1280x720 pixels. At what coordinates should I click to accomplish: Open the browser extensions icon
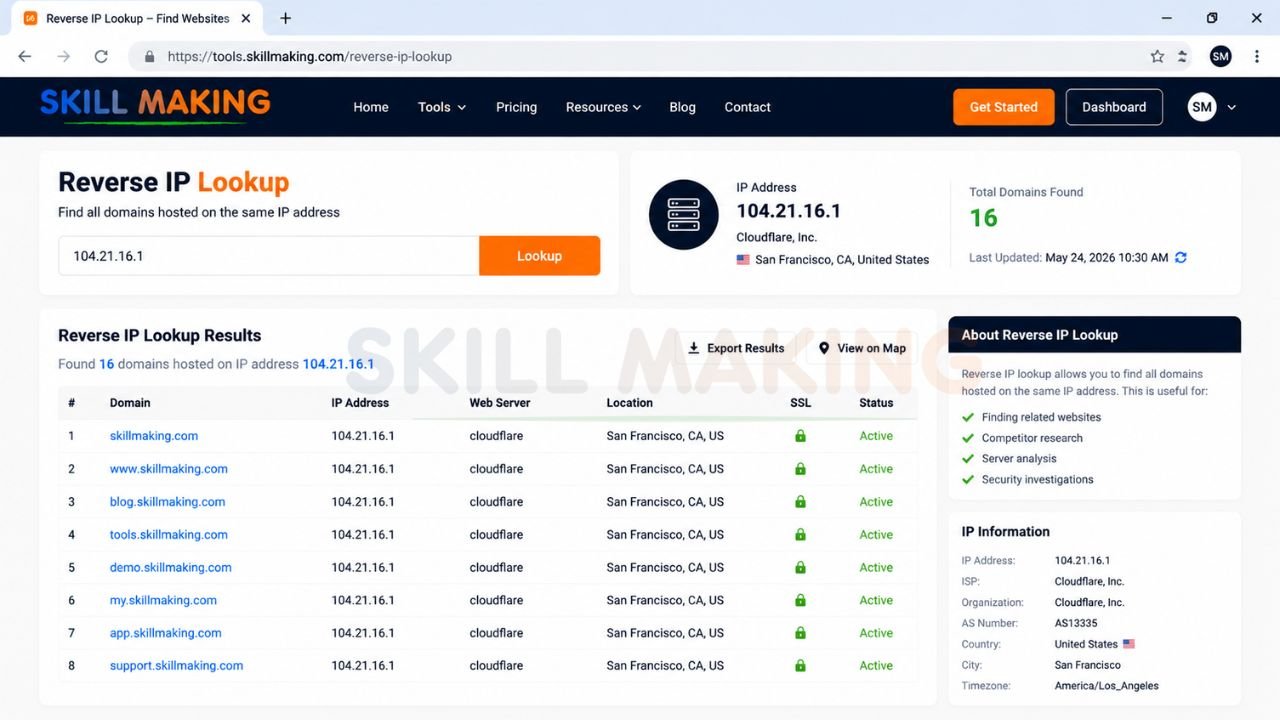click(x=1183, y=57)
